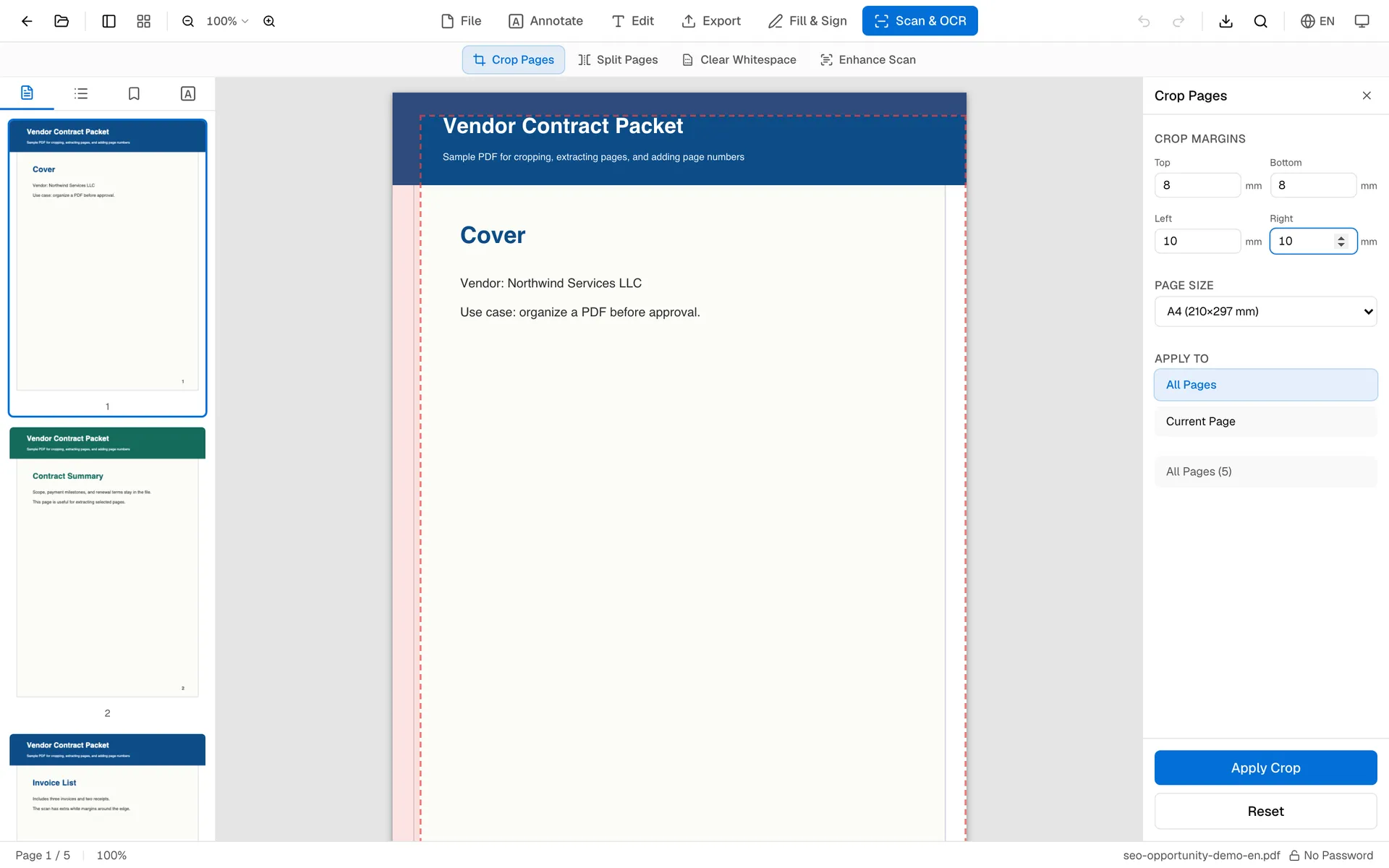Toggle the sidebar panel icon
Screen dimensions: 1389x868
pos(109,21)
